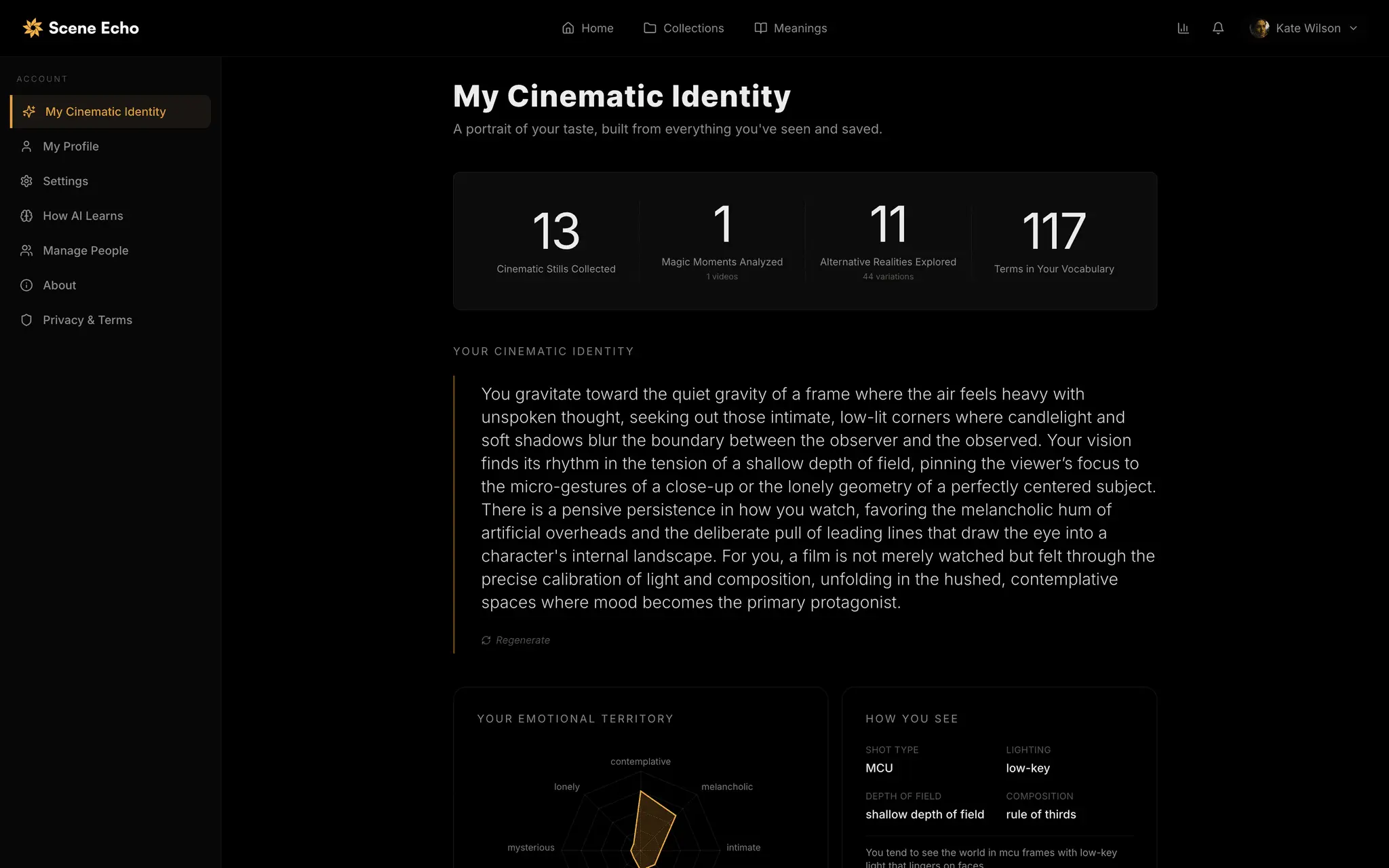Image resolution: width=1389 pixels, height=868 pixels.
Task: Click the '44 variations' subtext
Action: coord(888,277)
